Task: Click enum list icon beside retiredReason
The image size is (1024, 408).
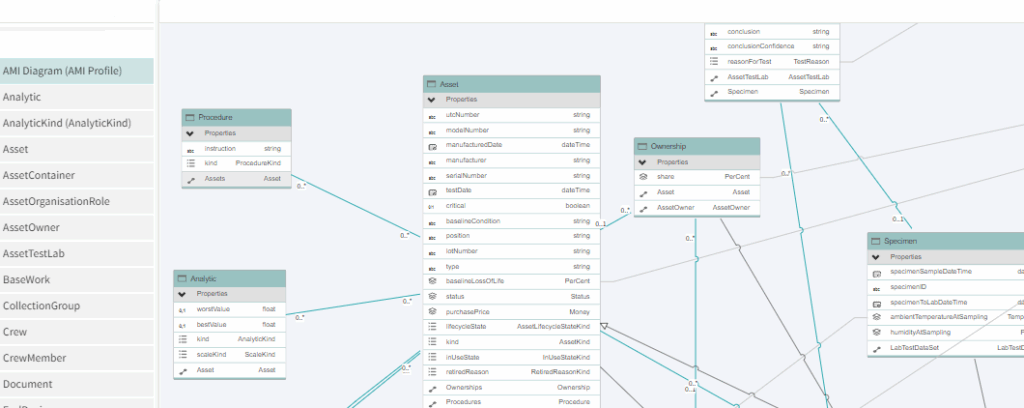Action: pos(432,372)
